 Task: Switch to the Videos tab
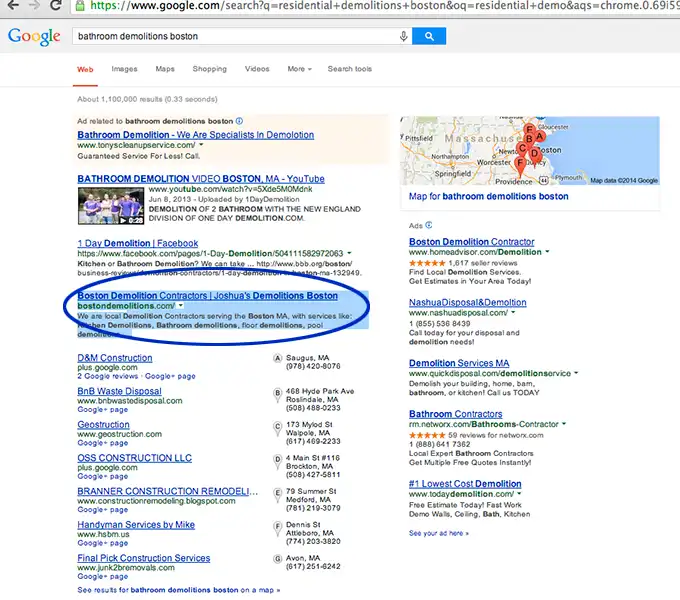pyautogui.click(x=257, y=69)
